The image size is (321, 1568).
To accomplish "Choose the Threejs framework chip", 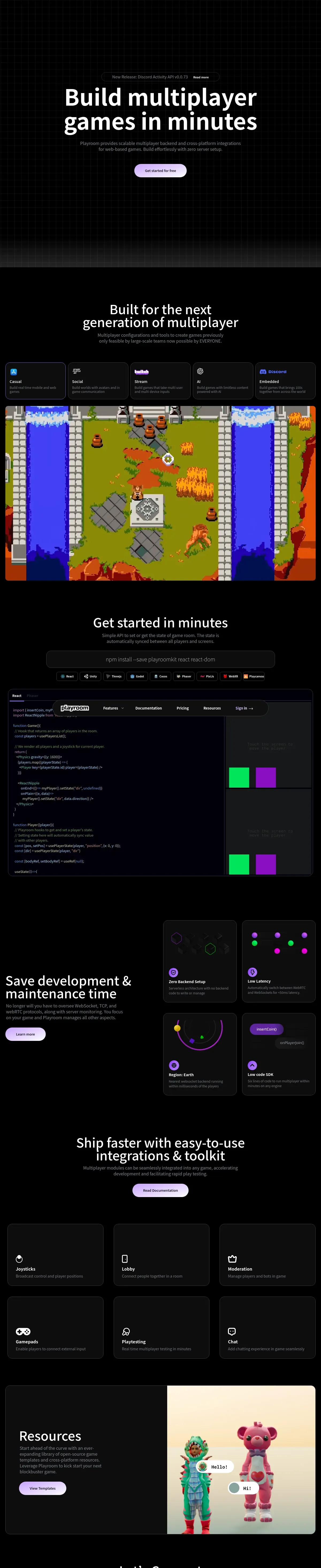I will 114,676.
